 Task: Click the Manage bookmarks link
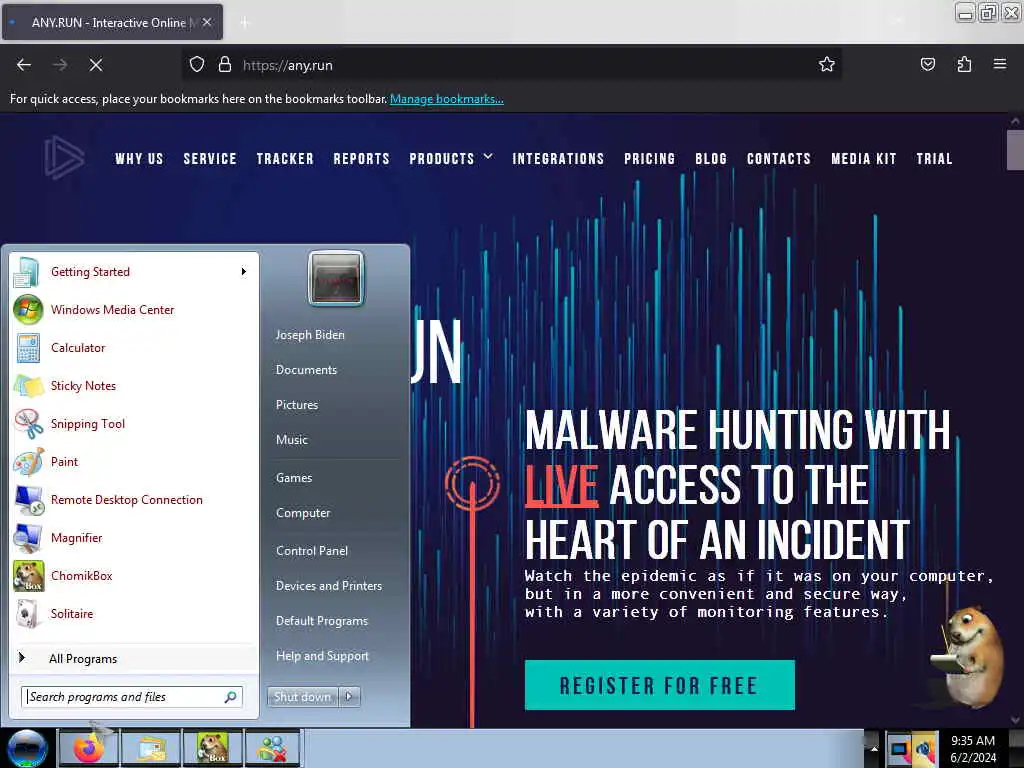(x=447, y=99)
